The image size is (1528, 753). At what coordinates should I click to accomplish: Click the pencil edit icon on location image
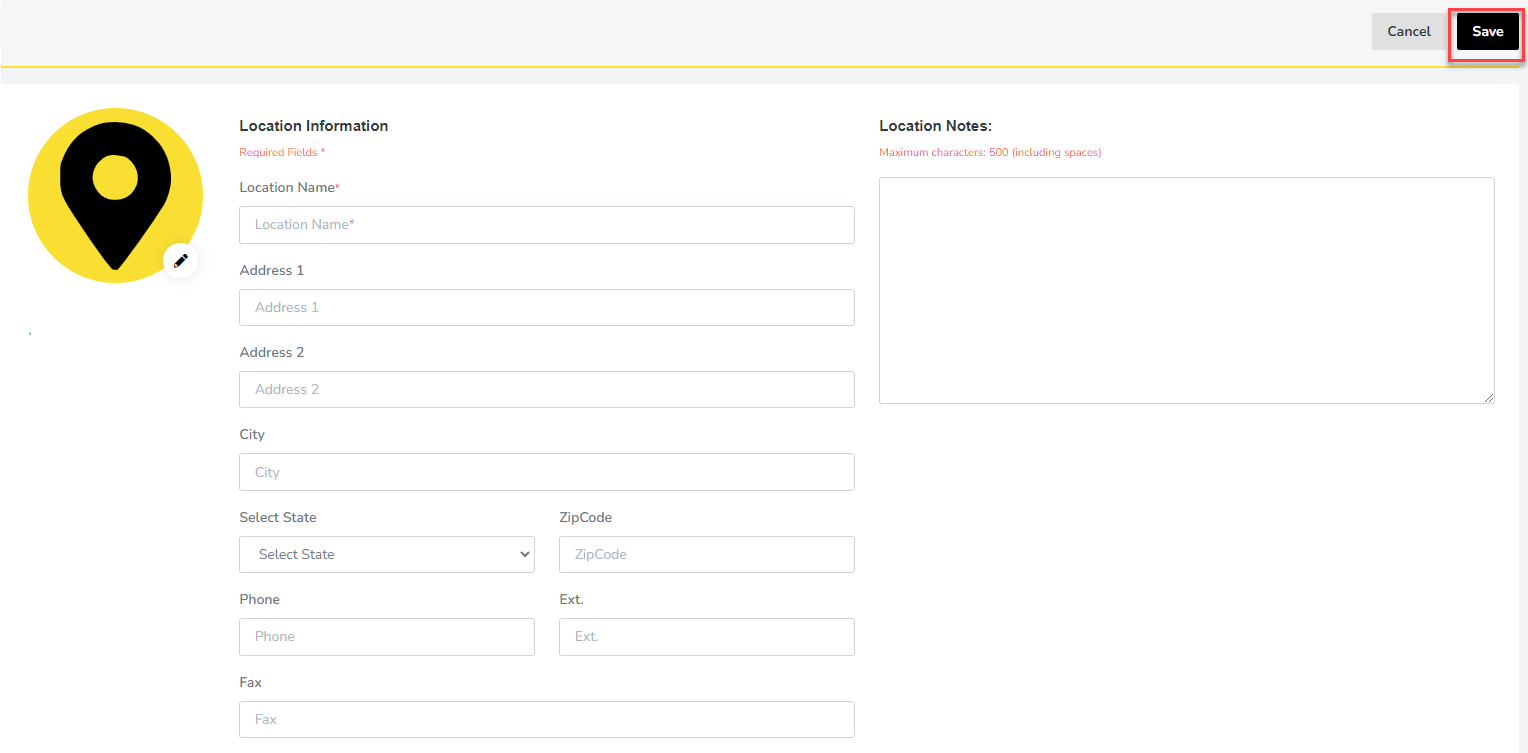click(181, 261)
